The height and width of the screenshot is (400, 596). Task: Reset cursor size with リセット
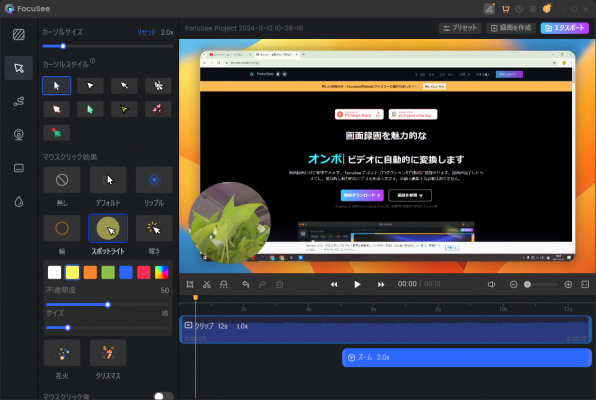146,32
